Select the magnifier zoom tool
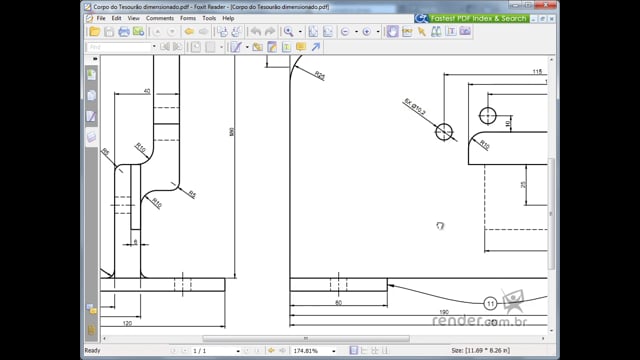This screenshot has height=360, width=640. (289, 31)
